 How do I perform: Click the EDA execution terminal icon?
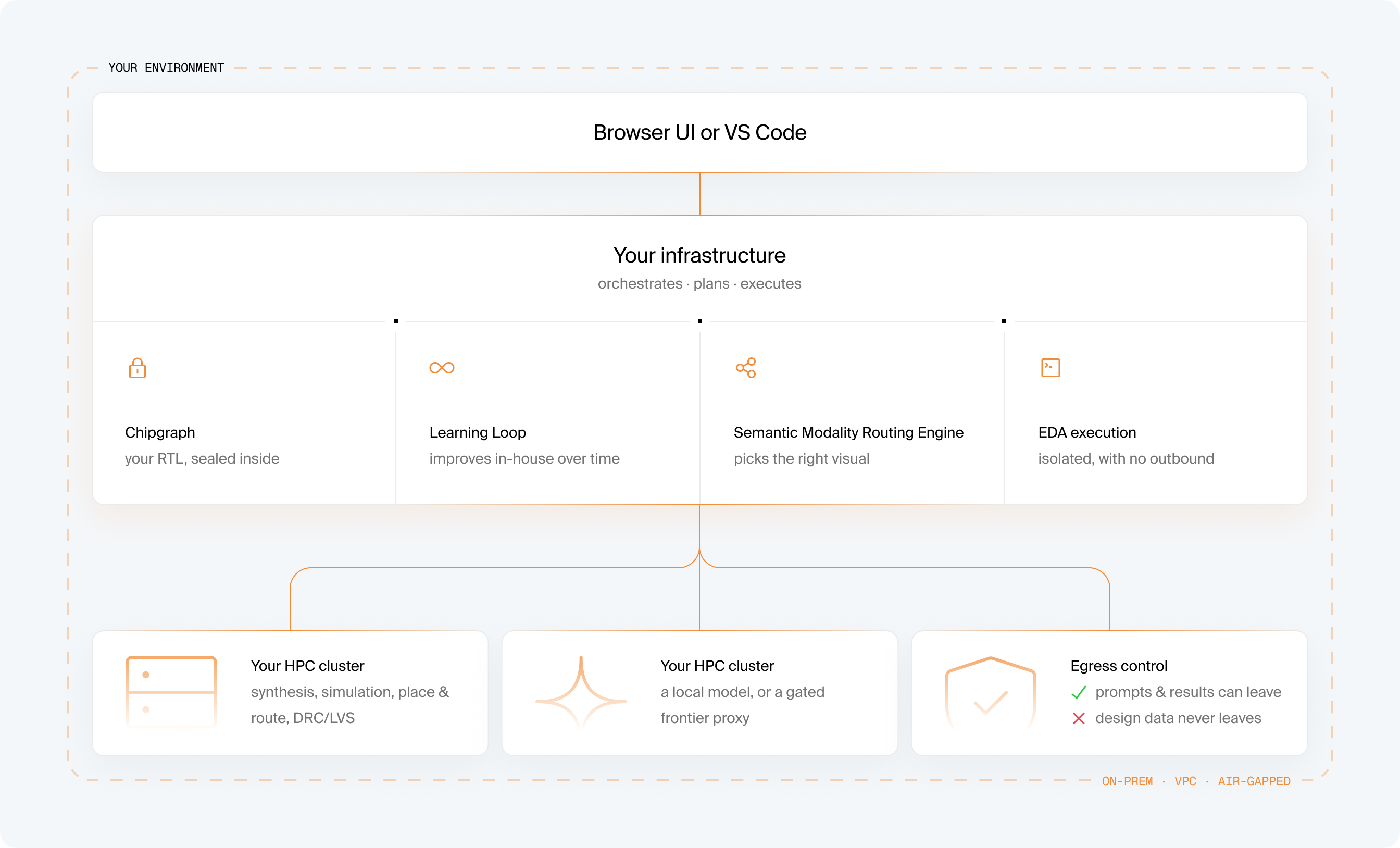1051,368
